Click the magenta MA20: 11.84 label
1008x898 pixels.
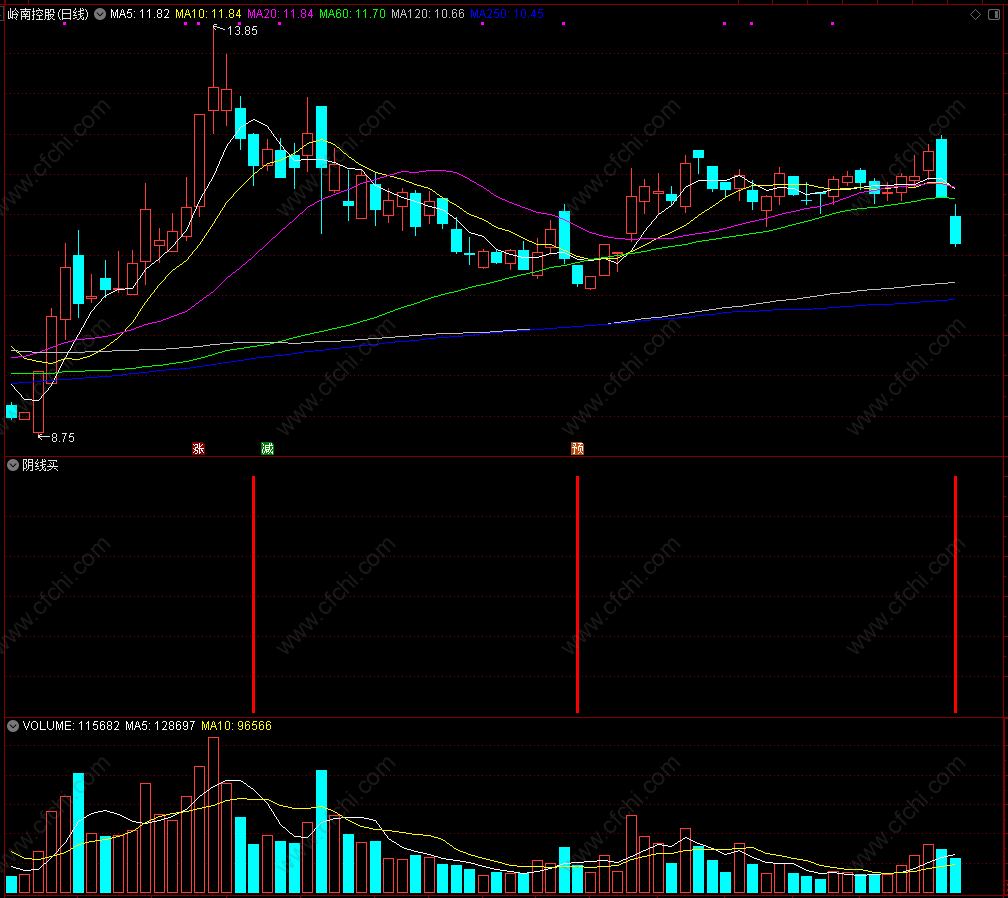280,14
